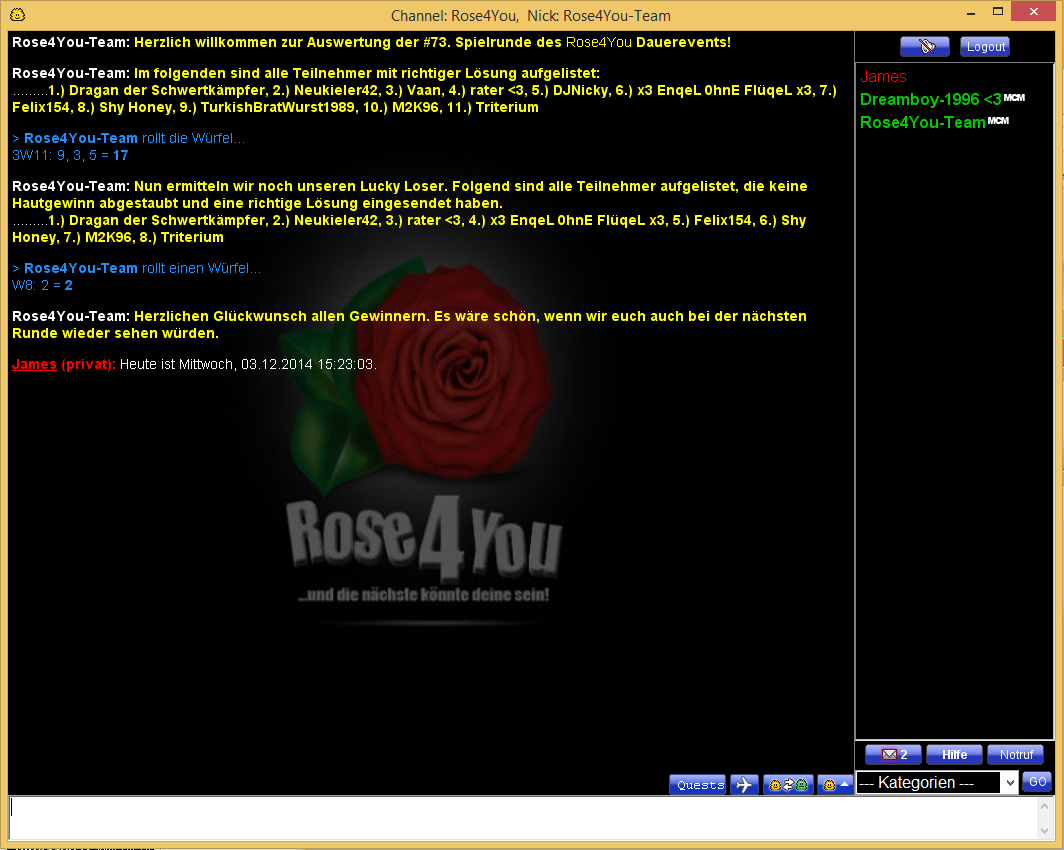Click in the chat message input field
The width and height of the screenshot is (1064, 850).
pyautogui.click(x=520, y=817)
